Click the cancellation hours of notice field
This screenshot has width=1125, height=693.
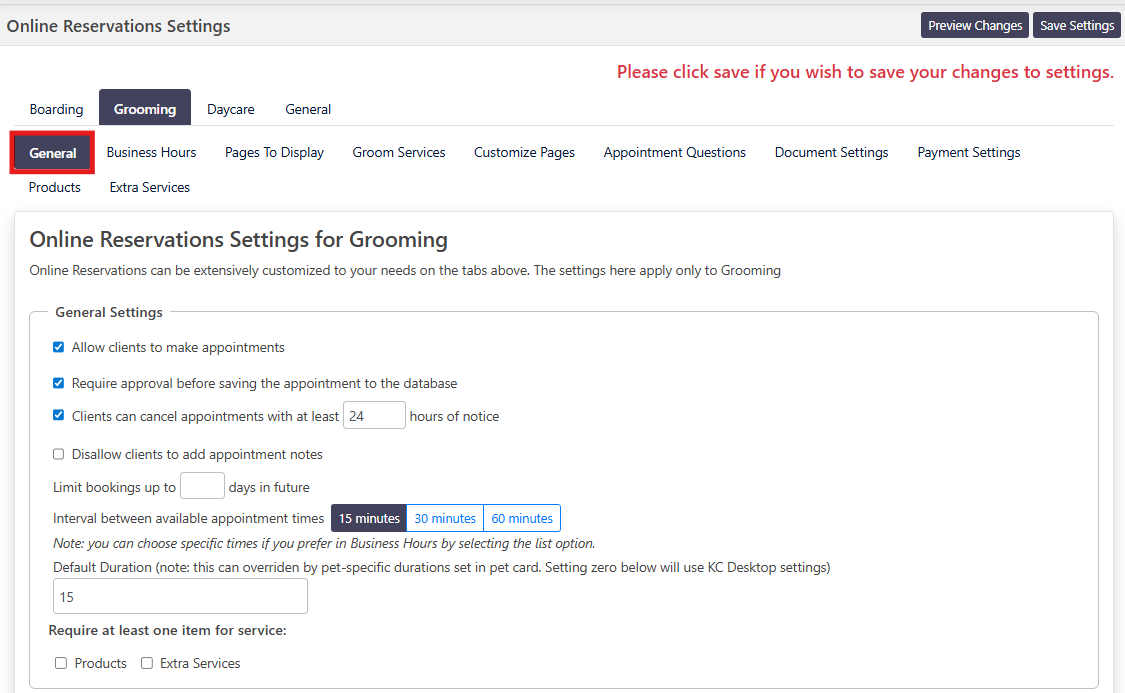(x=374, y=416)
